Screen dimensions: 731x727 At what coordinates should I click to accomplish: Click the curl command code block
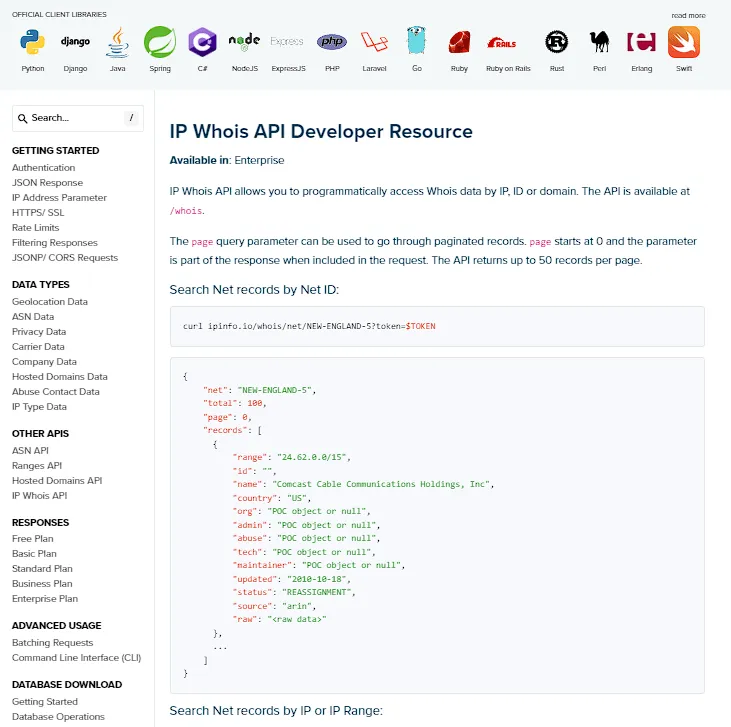point(437,326)
